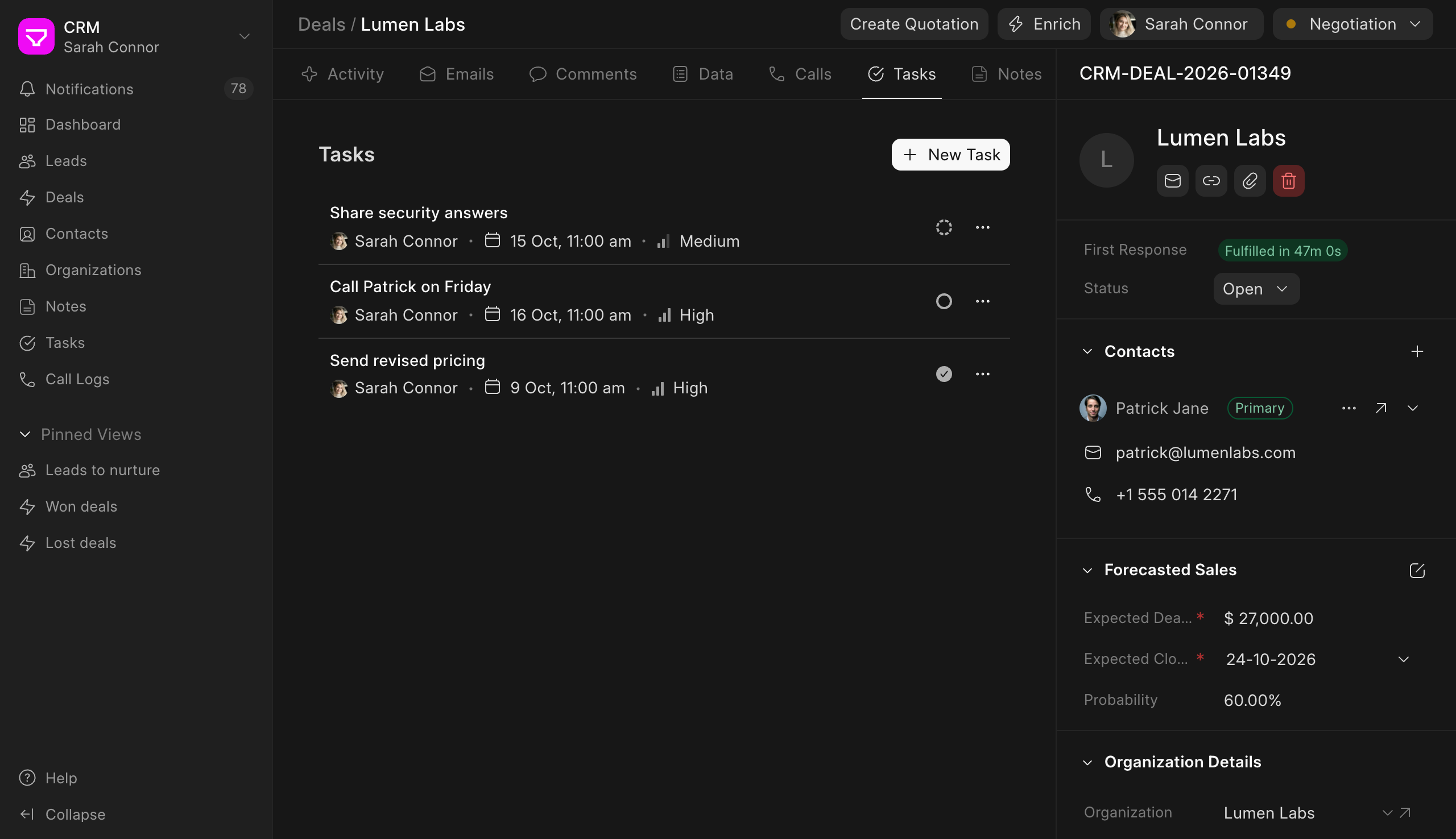Go to Deals in the sidebar

[x=136, y=197]
